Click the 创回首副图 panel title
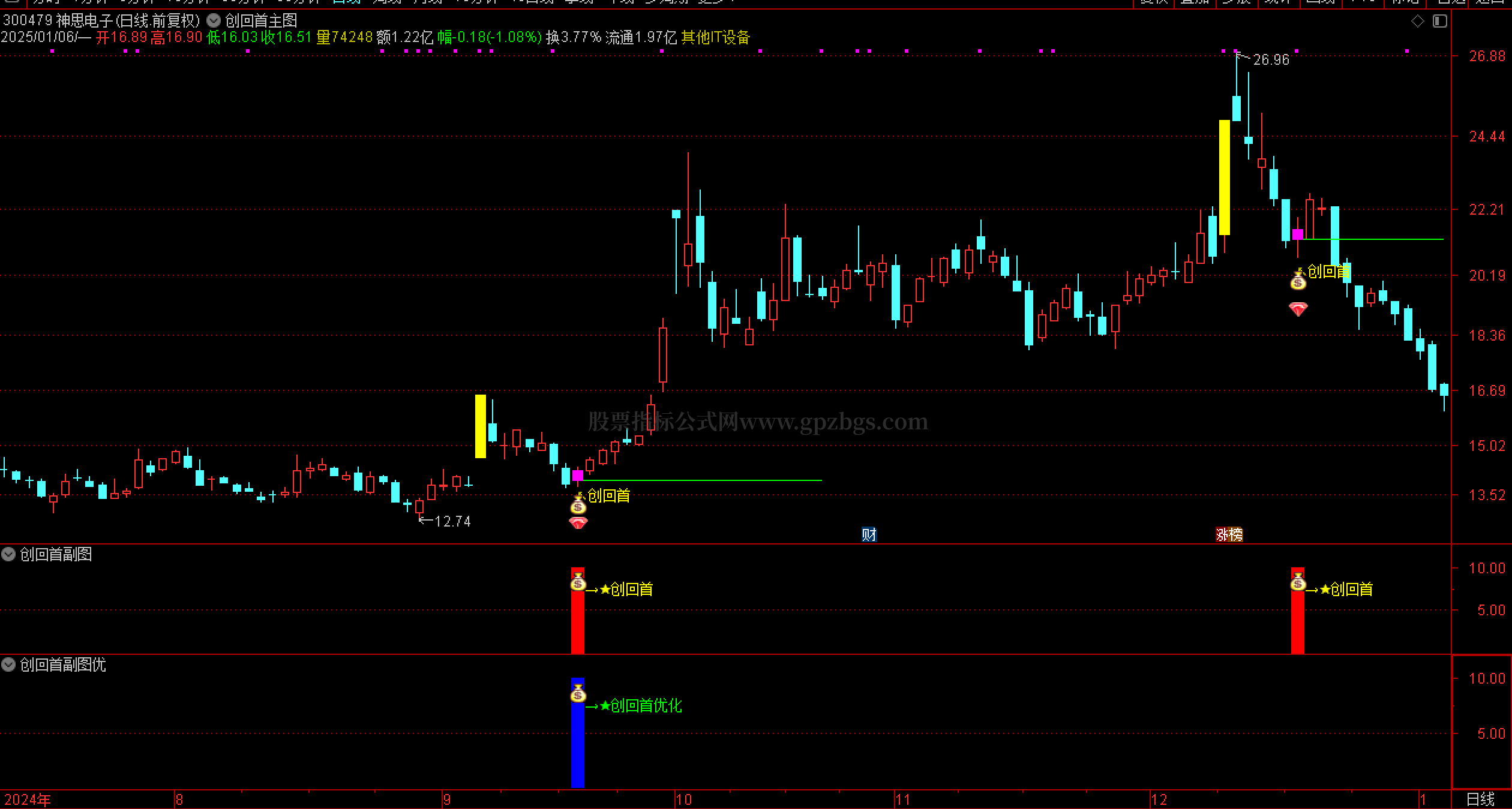 [x=56, y=554]
